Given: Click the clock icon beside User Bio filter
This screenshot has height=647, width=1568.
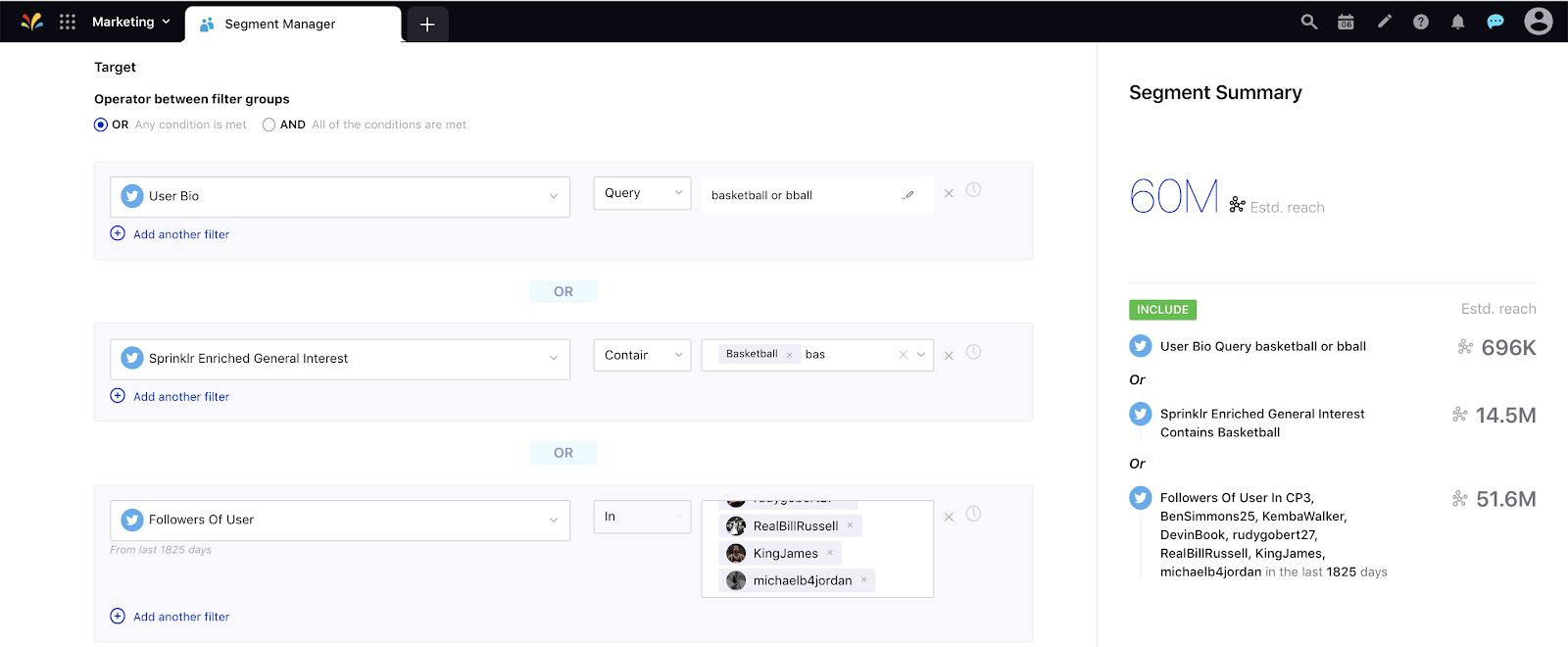Looking at the screenshot, I should [973, 190].
